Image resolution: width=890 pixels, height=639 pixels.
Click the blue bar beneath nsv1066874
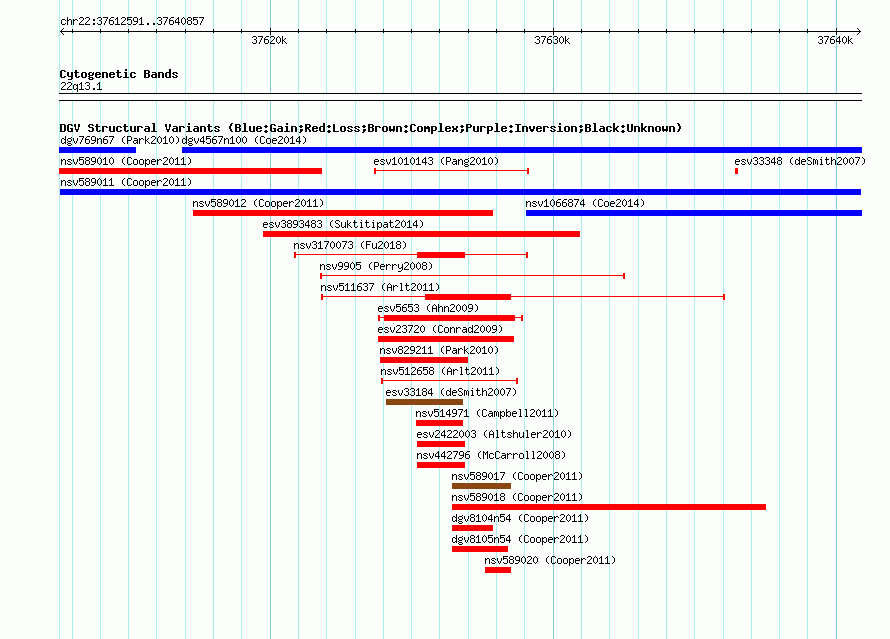click(x=694, y=213)
